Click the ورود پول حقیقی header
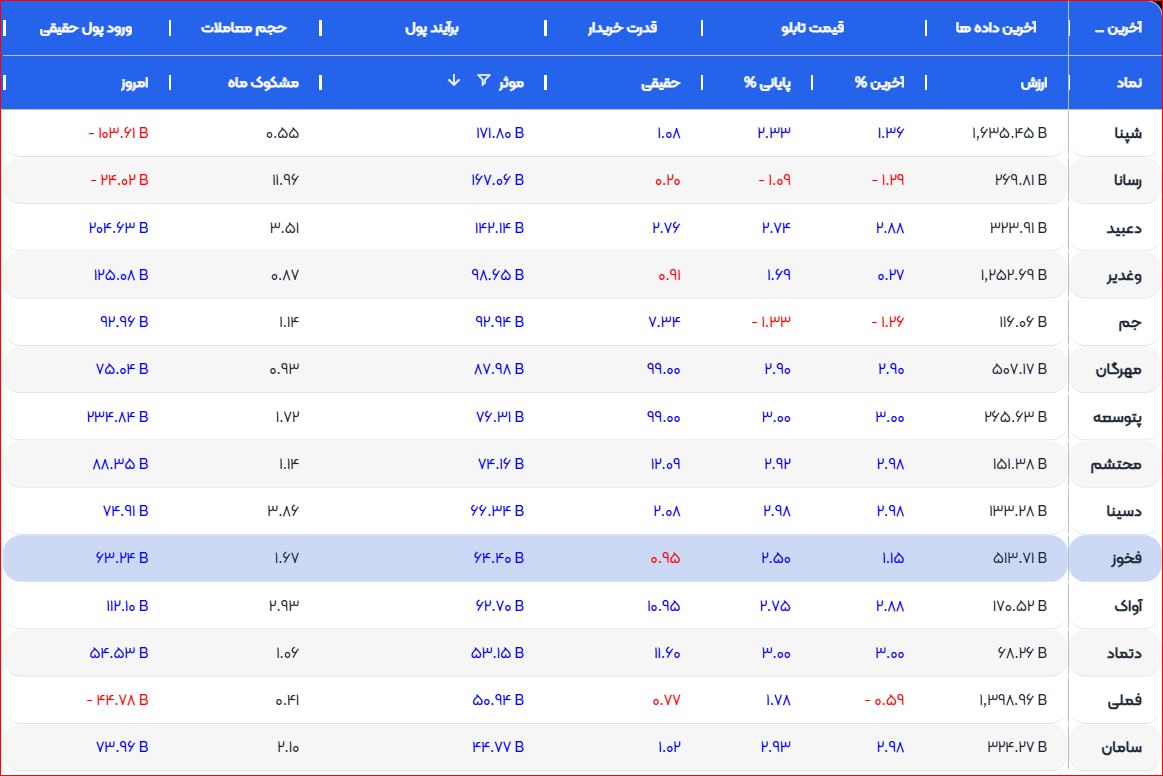The image size is (1163, 776). pyautogui.click(x=86, y=28)
